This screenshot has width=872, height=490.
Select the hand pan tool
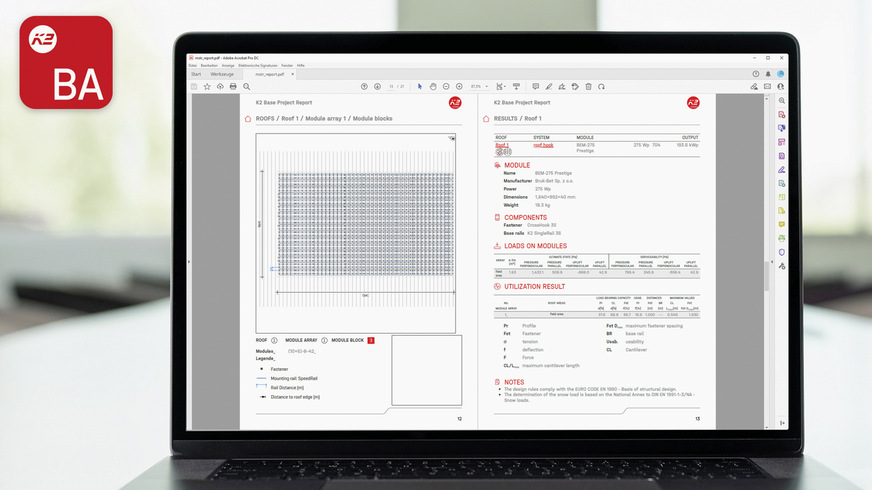pos(433,86)
